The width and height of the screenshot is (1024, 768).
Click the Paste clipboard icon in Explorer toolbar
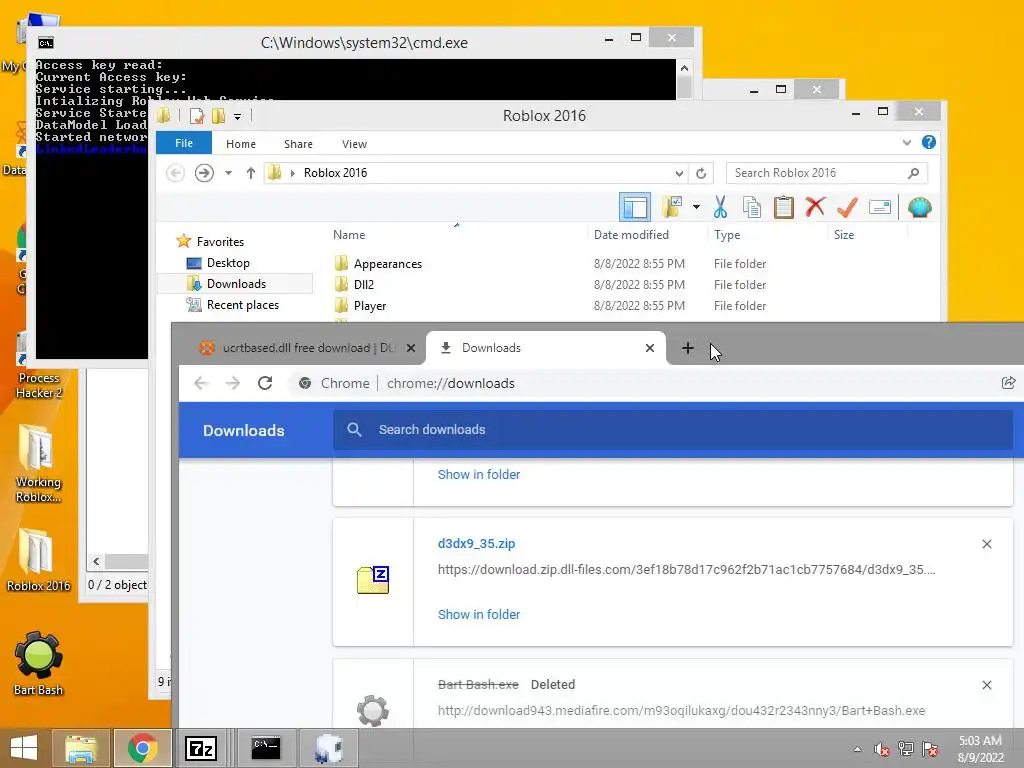[783, 208]
